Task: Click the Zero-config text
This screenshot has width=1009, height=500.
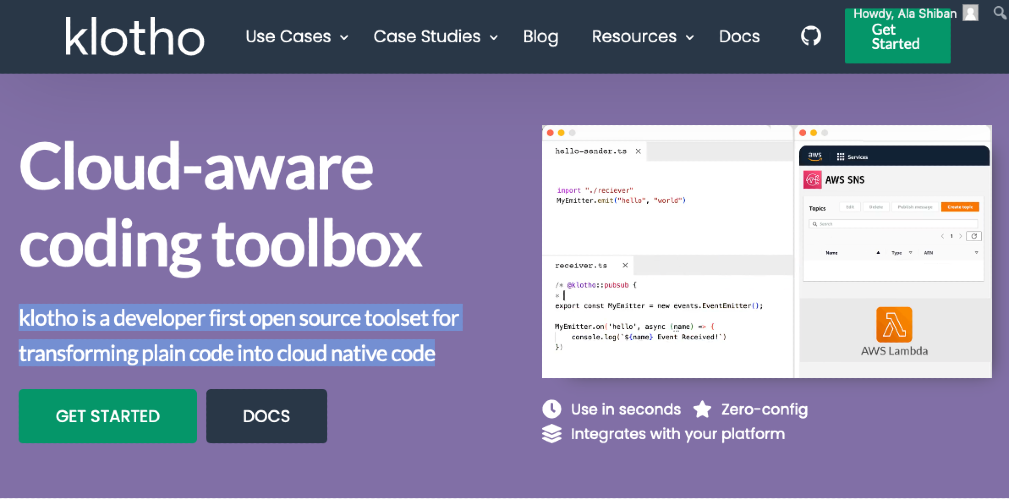Action: (x=764, y=409)
